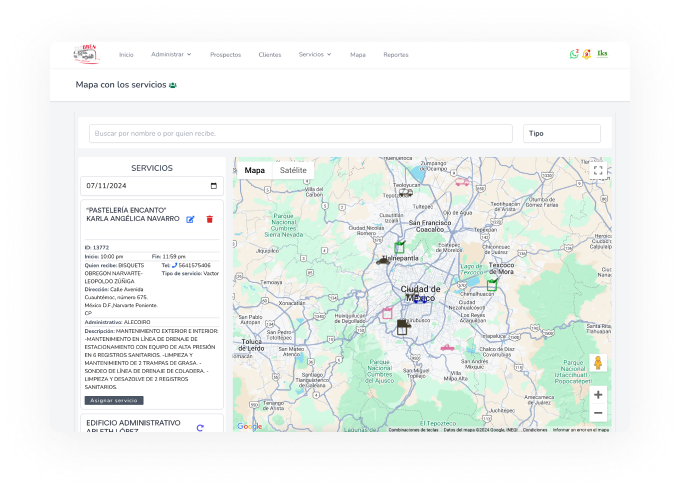Click pink car marker at top of map
680x490 pixels.
(x=462, y=182)
